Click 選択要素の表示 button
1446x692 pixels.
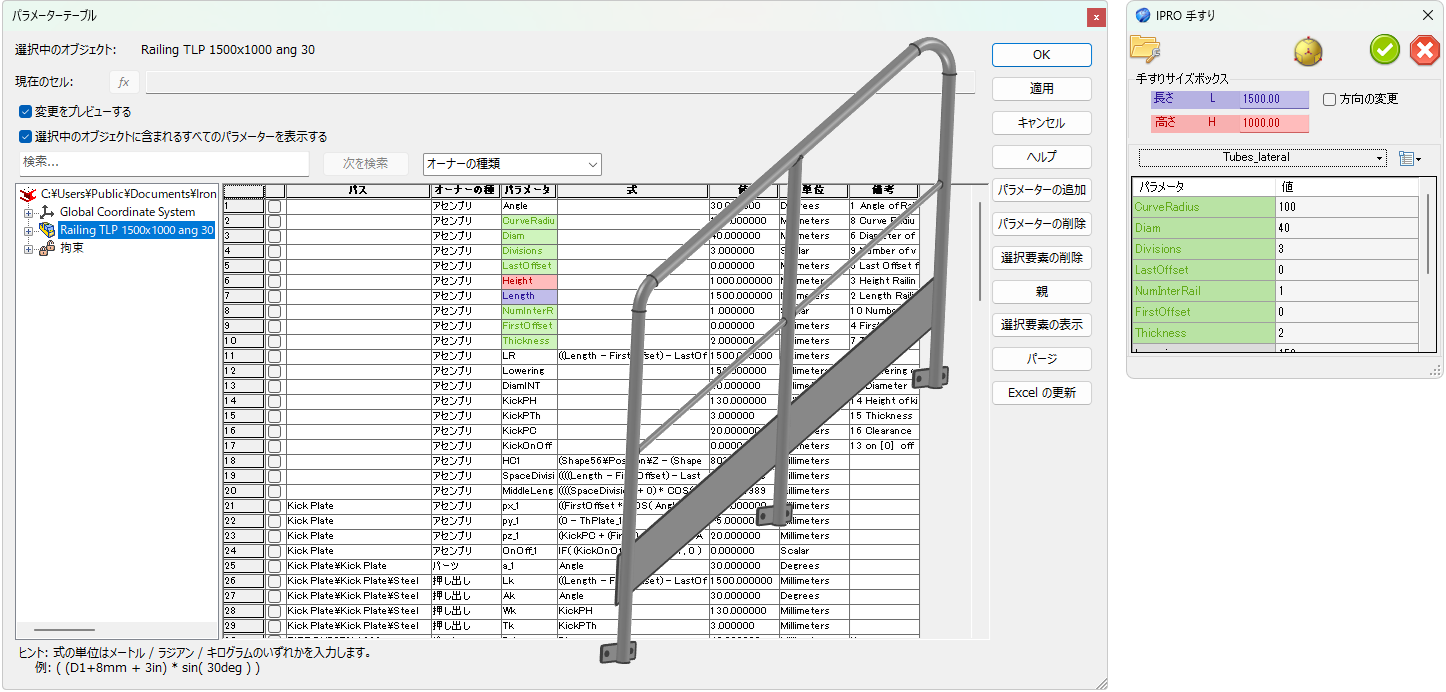(1041, 325)
